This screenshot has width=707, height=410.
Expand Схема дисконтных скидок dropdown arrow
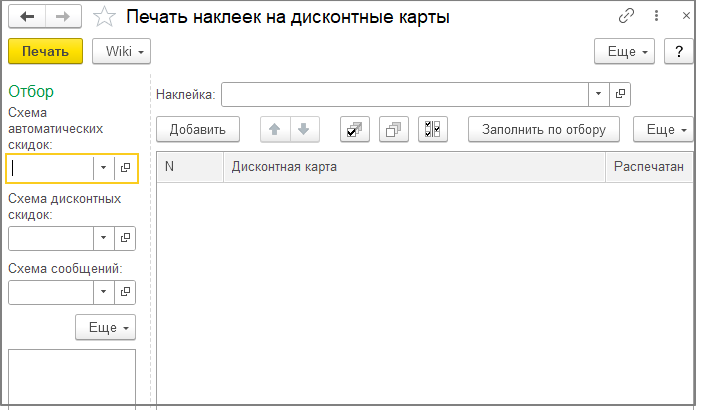click(104, 238)
